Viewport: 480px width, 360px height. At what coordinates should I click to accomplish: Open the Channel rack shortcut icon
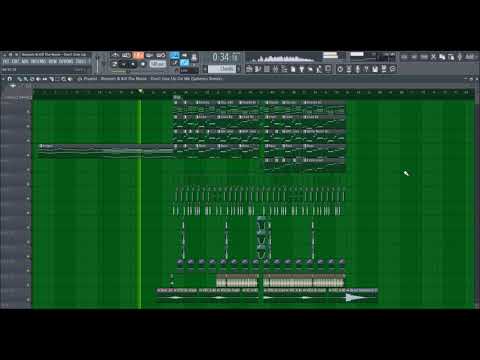[x=267, y=69]
